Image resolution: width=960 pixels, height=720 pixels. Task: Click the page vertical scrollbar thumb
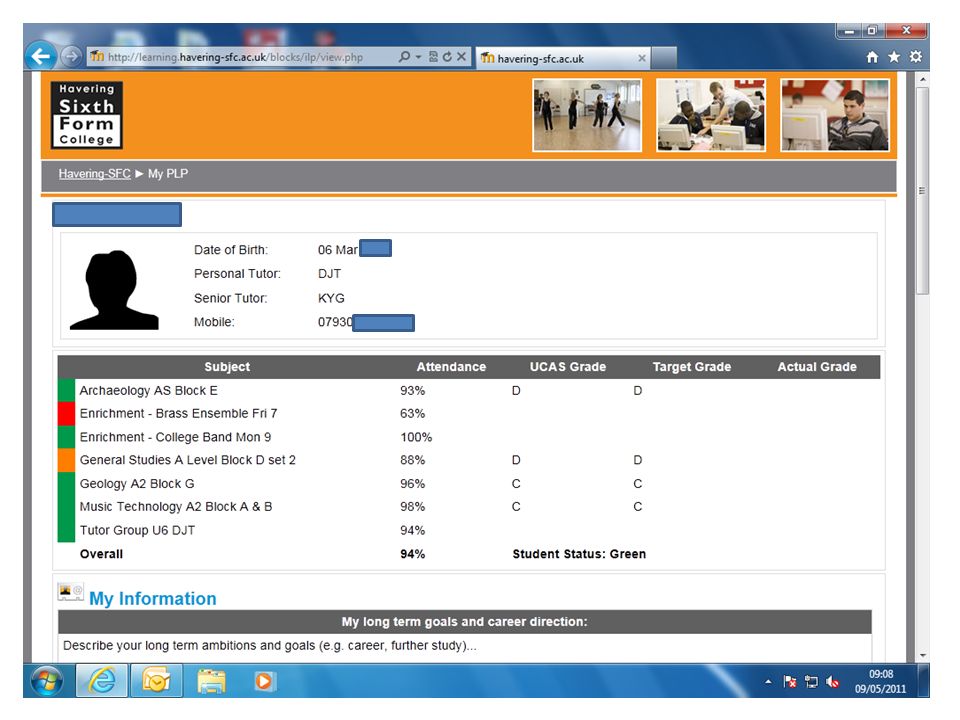(922, 191)
